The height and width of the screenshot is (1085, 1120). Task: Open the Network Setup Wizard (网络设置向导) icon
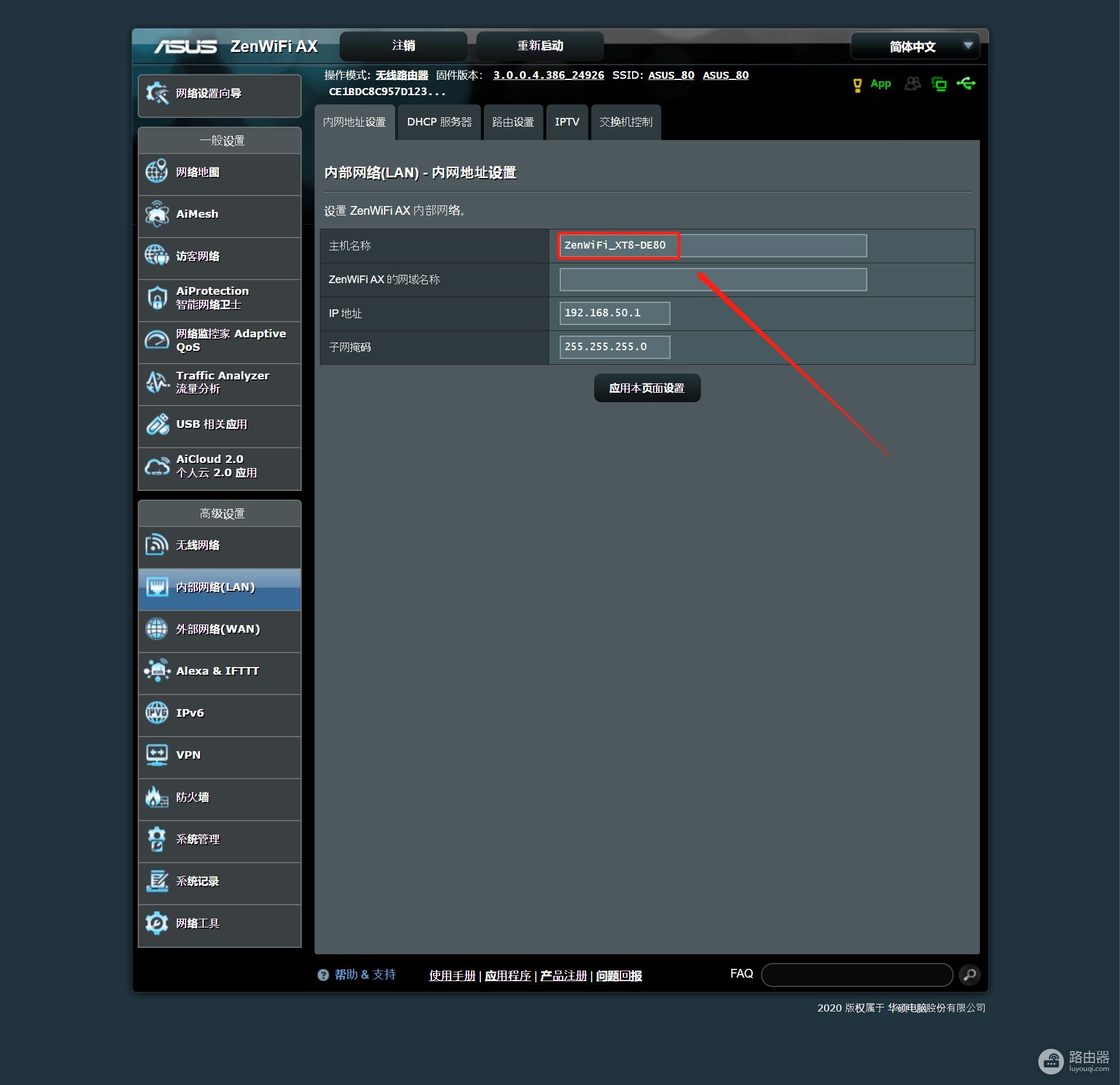[x=157, y=93]
